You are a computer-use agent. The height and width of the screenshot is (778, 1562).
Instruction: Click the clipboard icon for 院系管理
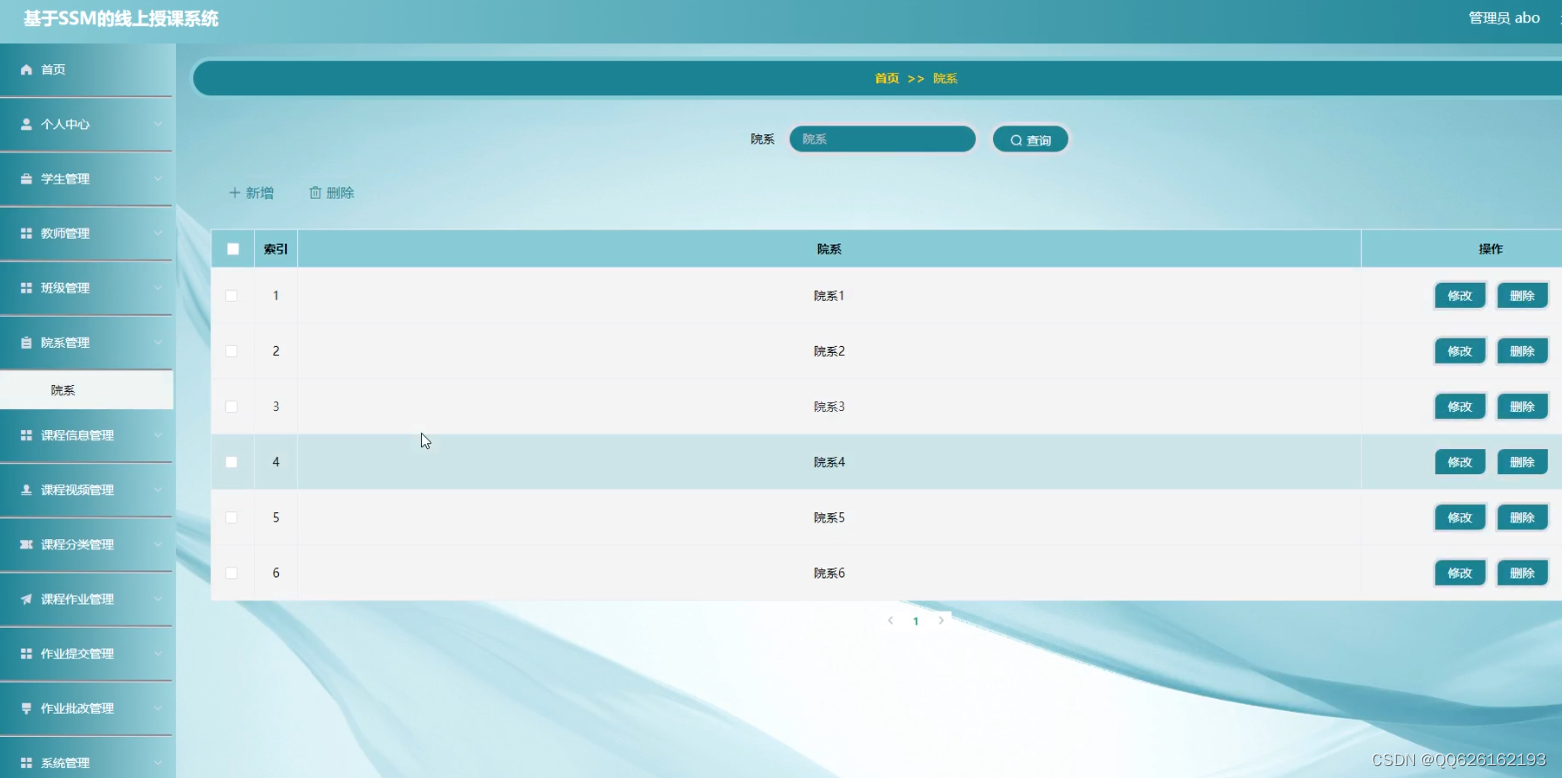click(x=27, y=343)
